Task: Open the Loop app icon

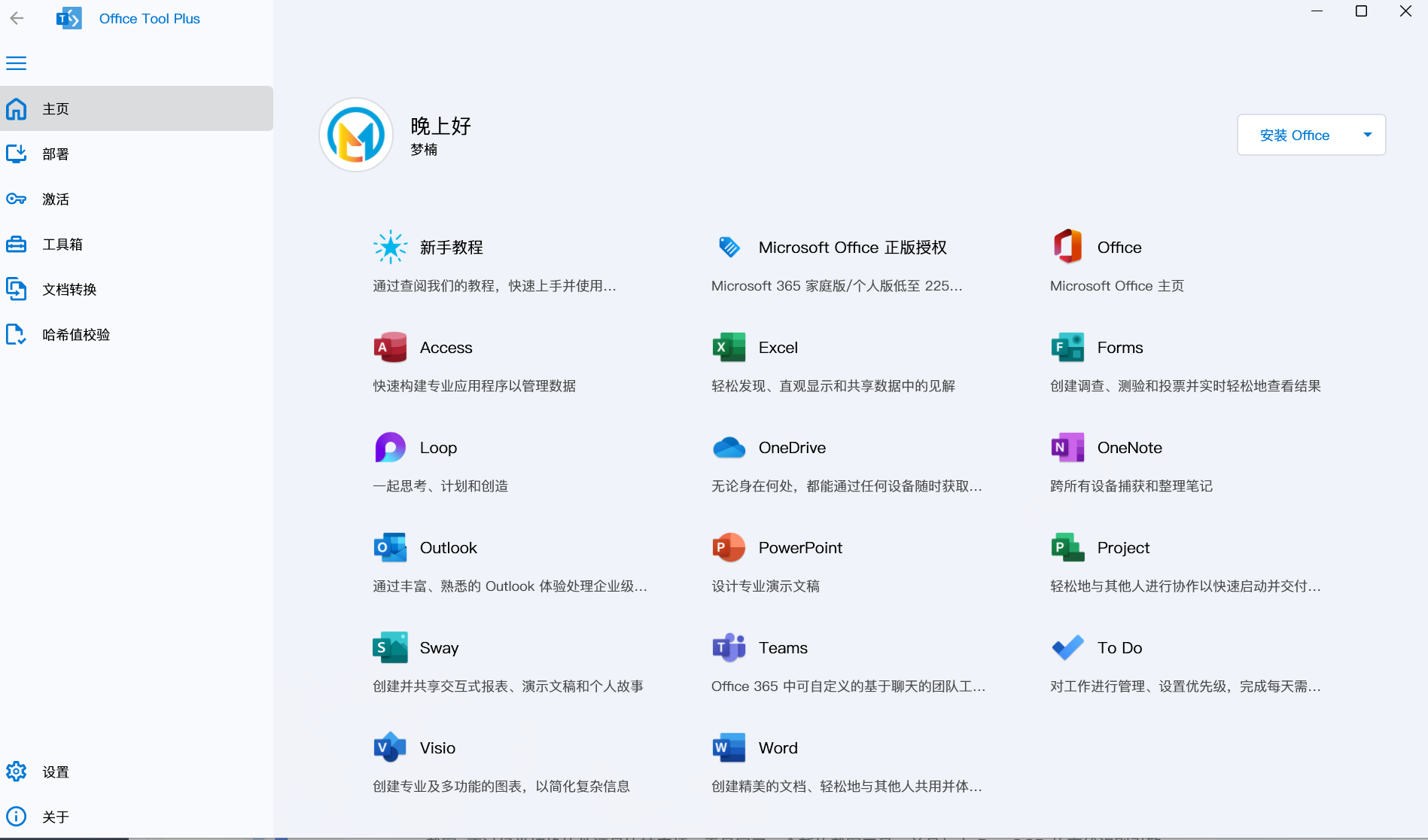Action: [390, 447]
